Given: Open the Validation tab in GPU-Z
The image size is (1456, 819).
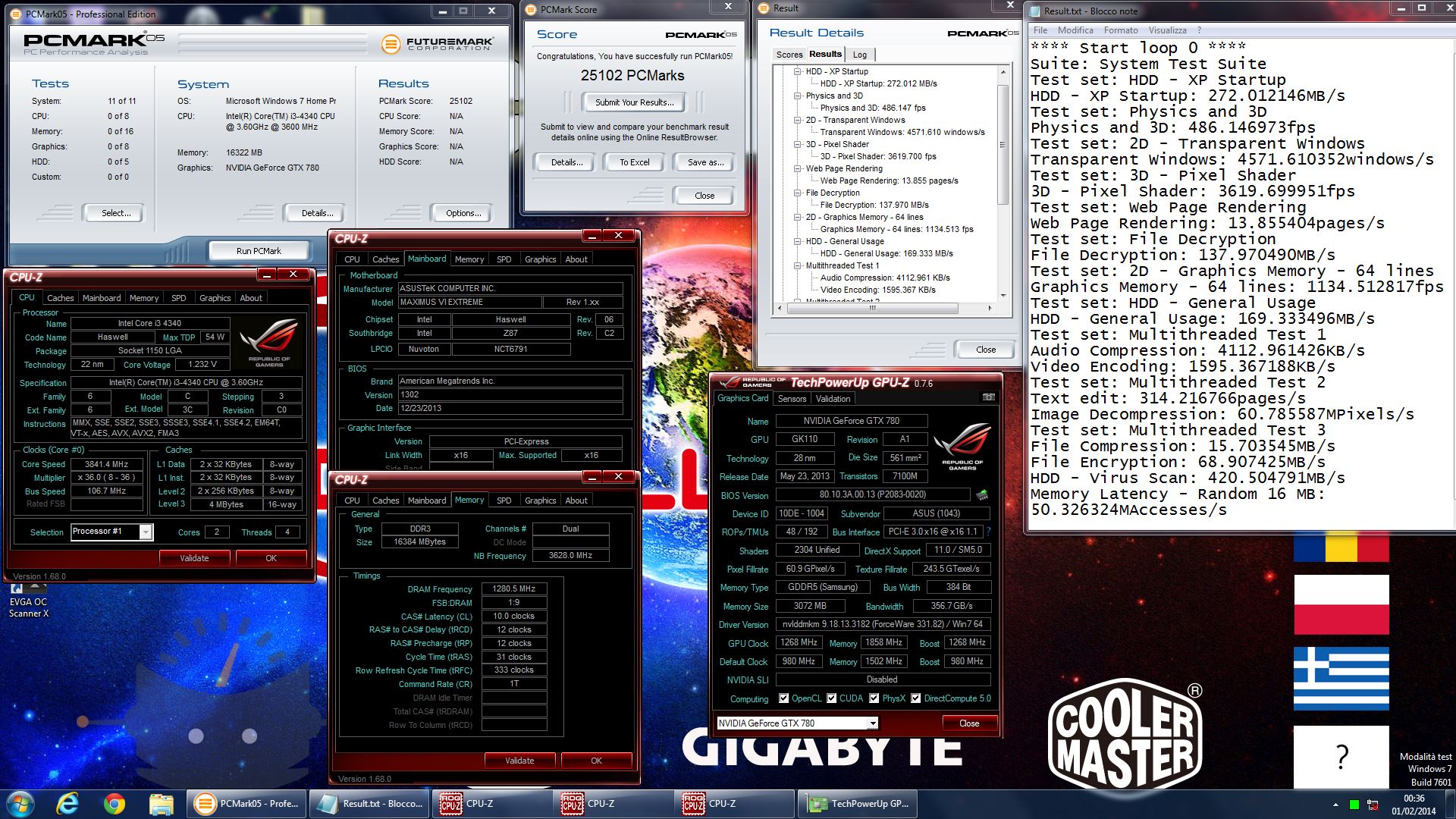Looking at the screenshot, I should tap(833, 399).
